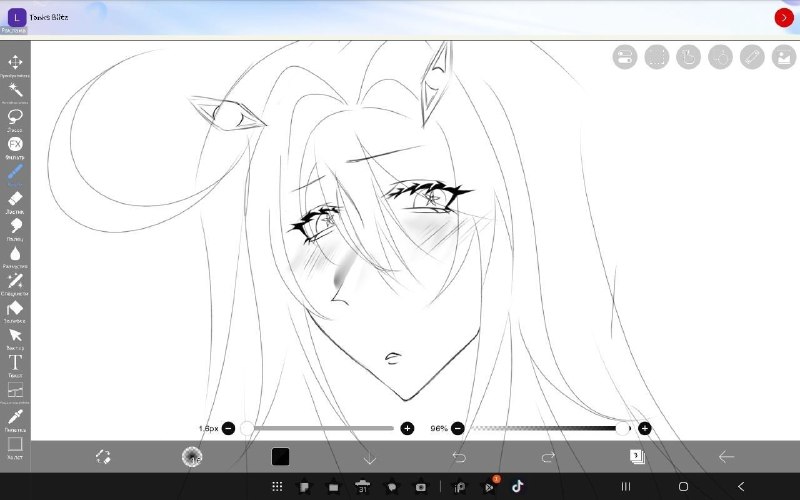Select the Lasso tool
The width and height of the screenshot is (800, 500).
(15, 117)
